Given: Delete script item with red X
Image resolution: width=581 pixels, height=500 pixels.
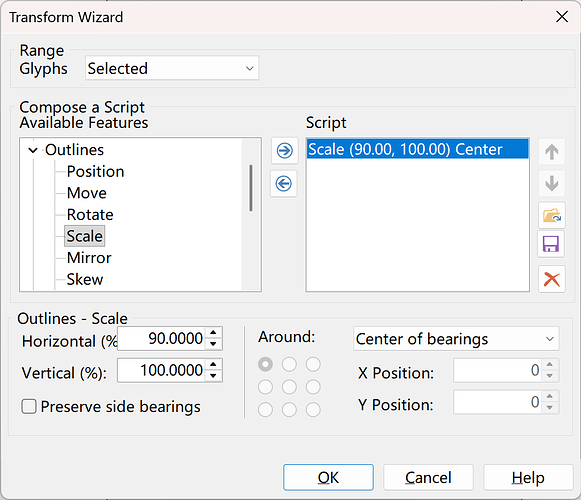Looking at the screenshot, I should [x=551, y=279].
